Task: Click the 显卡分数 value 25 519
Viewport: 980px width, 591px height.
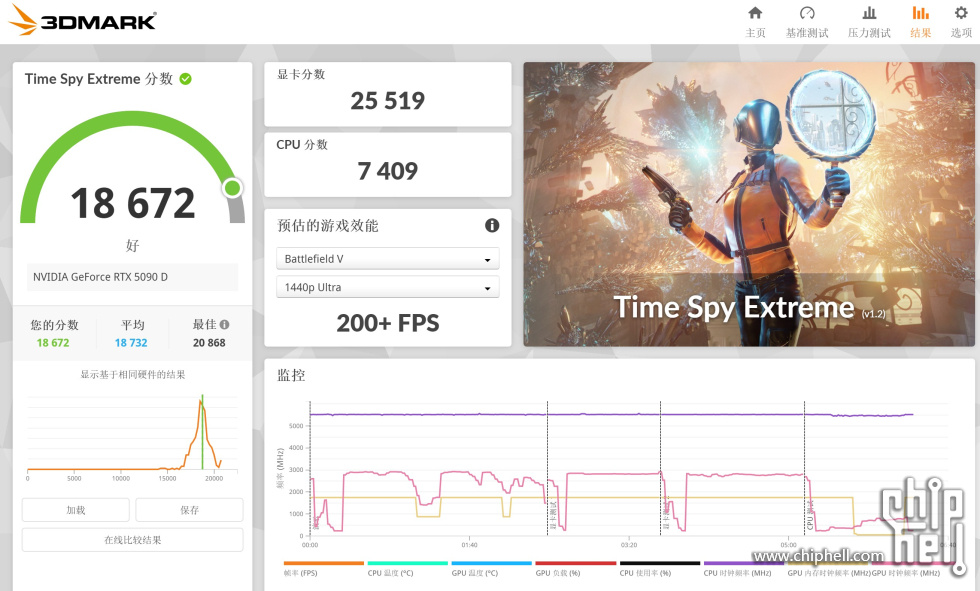Action: [388, 101]
